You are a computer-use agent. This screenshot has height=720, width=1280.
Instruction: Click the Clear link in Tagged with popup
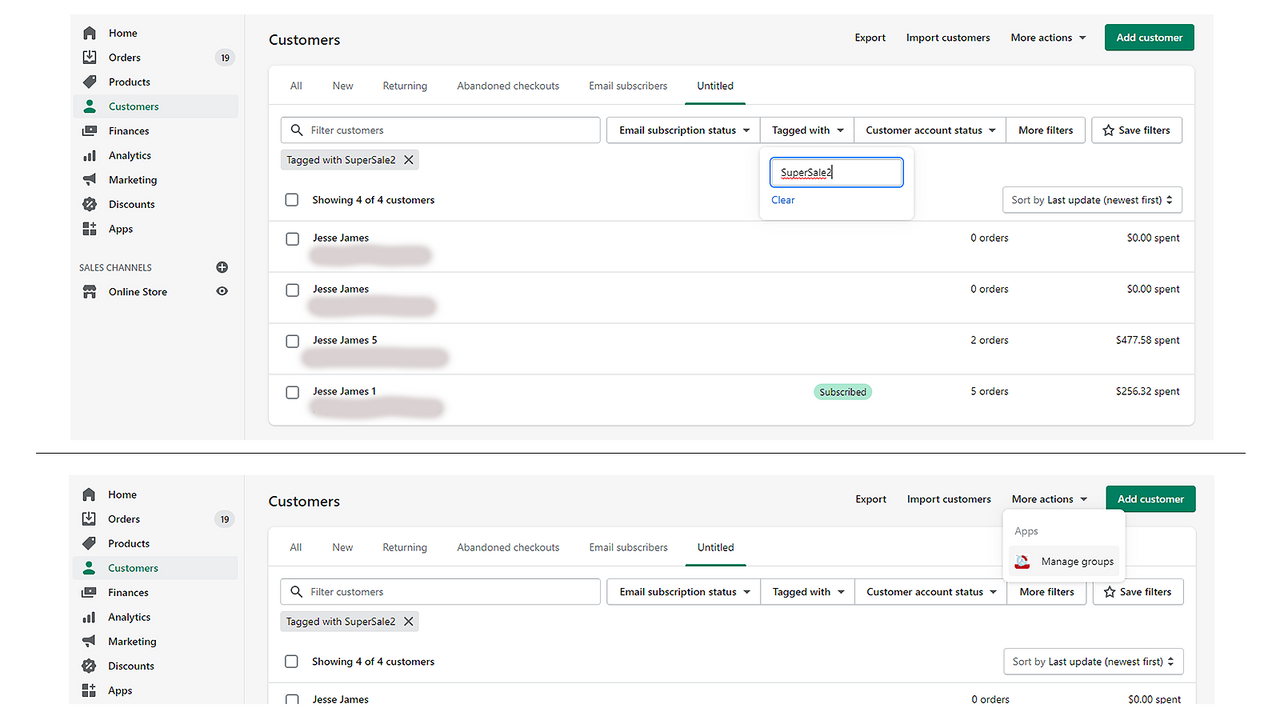[783, 200]
